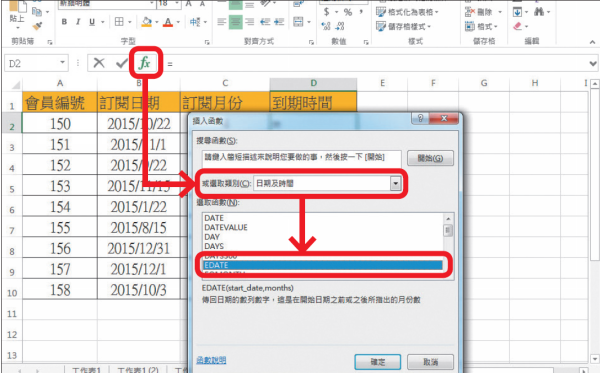Open the borders icon in ribbon
The height and width of the screenshot is (373, 600).
[119, 22]
